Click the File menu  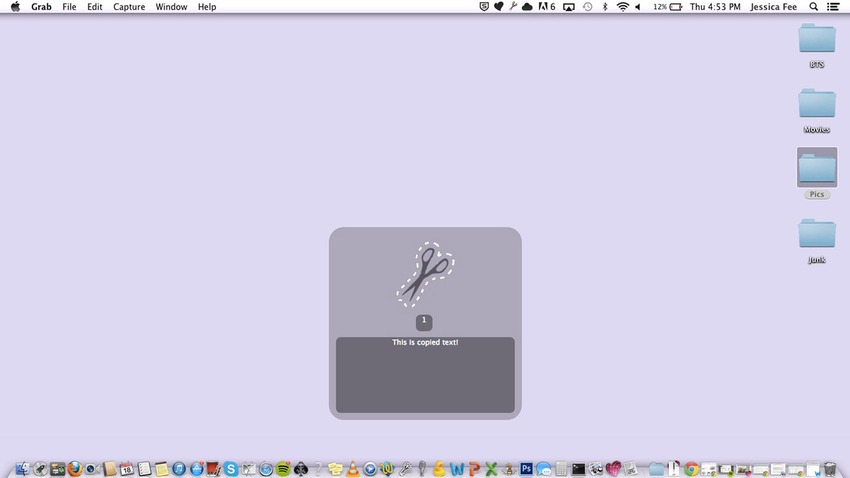pyautogui.click(x=69, y=7)
